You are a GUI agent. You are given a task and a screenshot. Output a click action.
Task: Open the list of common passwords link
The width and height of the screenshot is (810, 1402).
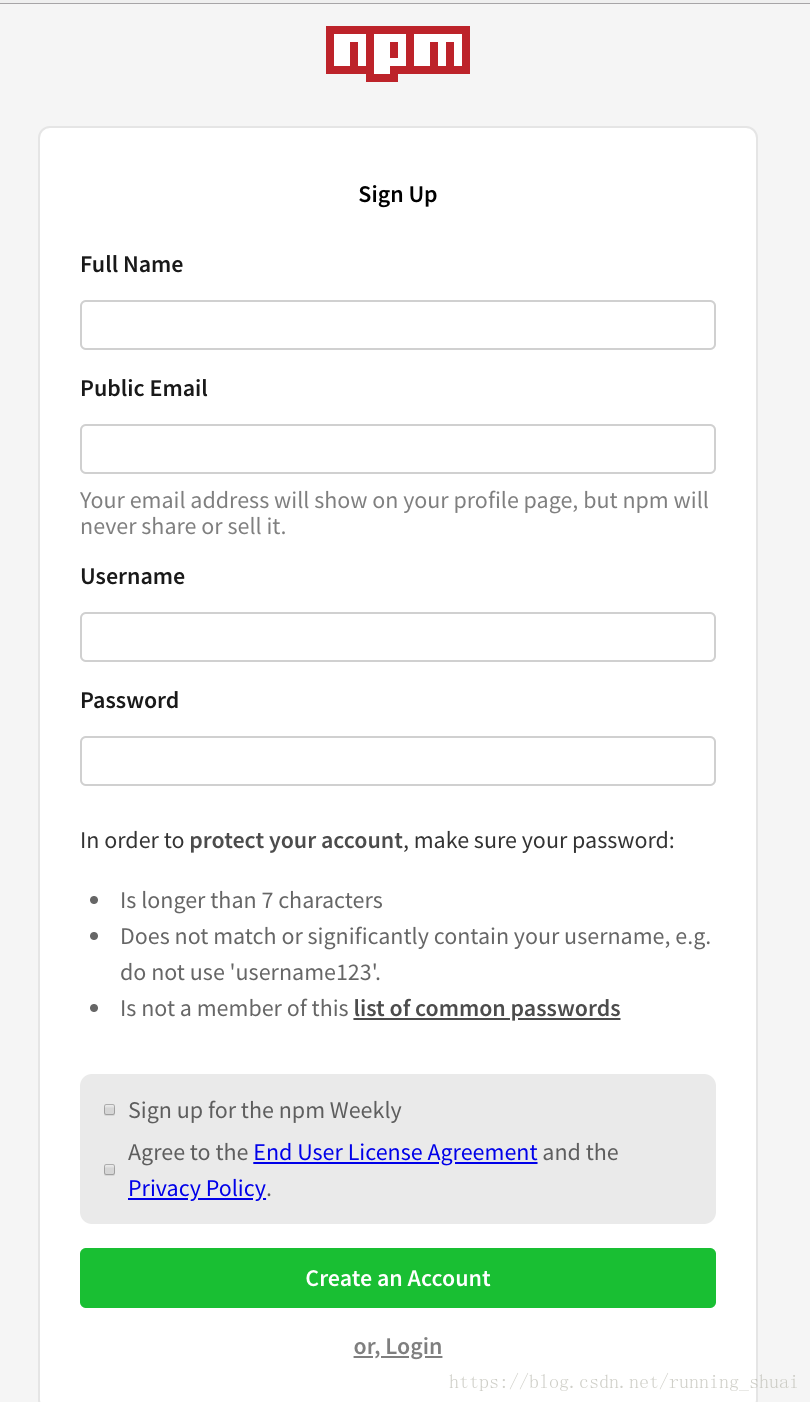coord(487,1008)
